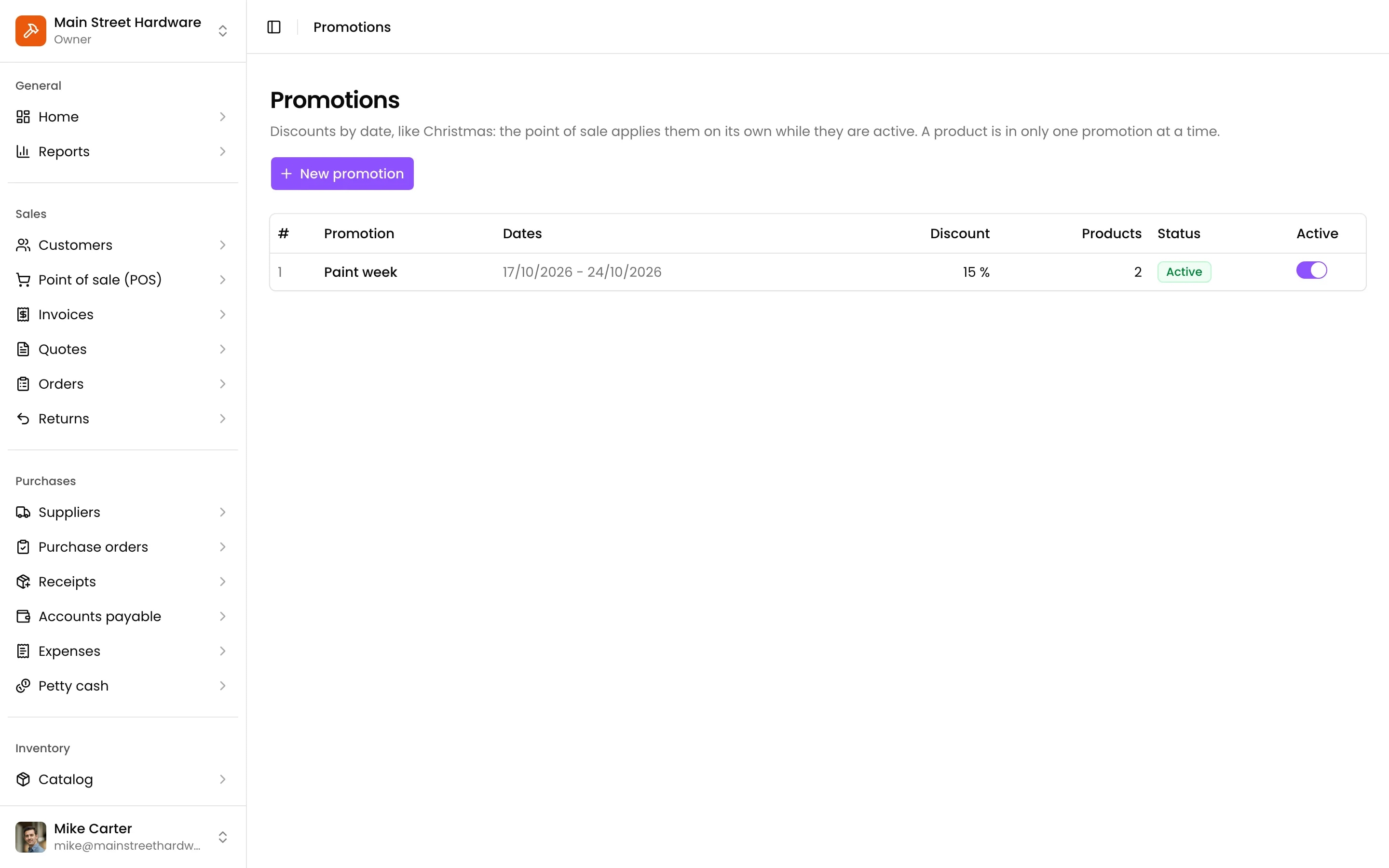Open the Orders menu item
1389x868 pixels.
pos(123,384)
